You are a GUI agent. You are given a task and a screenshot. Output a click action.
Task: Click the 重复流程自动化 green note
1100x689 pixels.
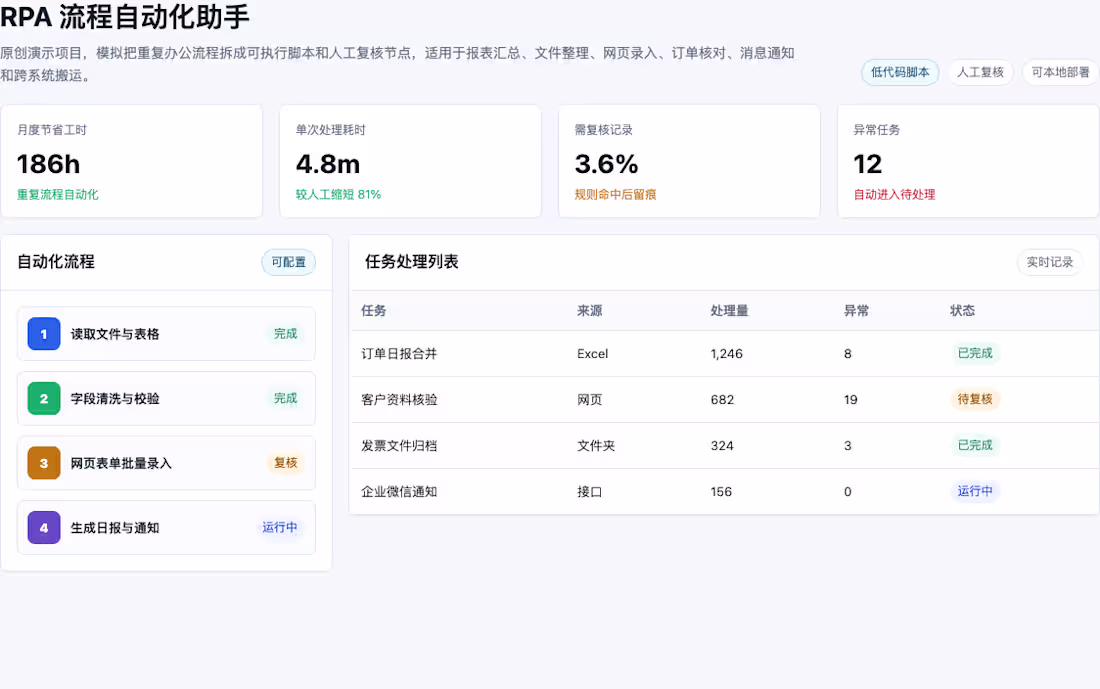58,194
